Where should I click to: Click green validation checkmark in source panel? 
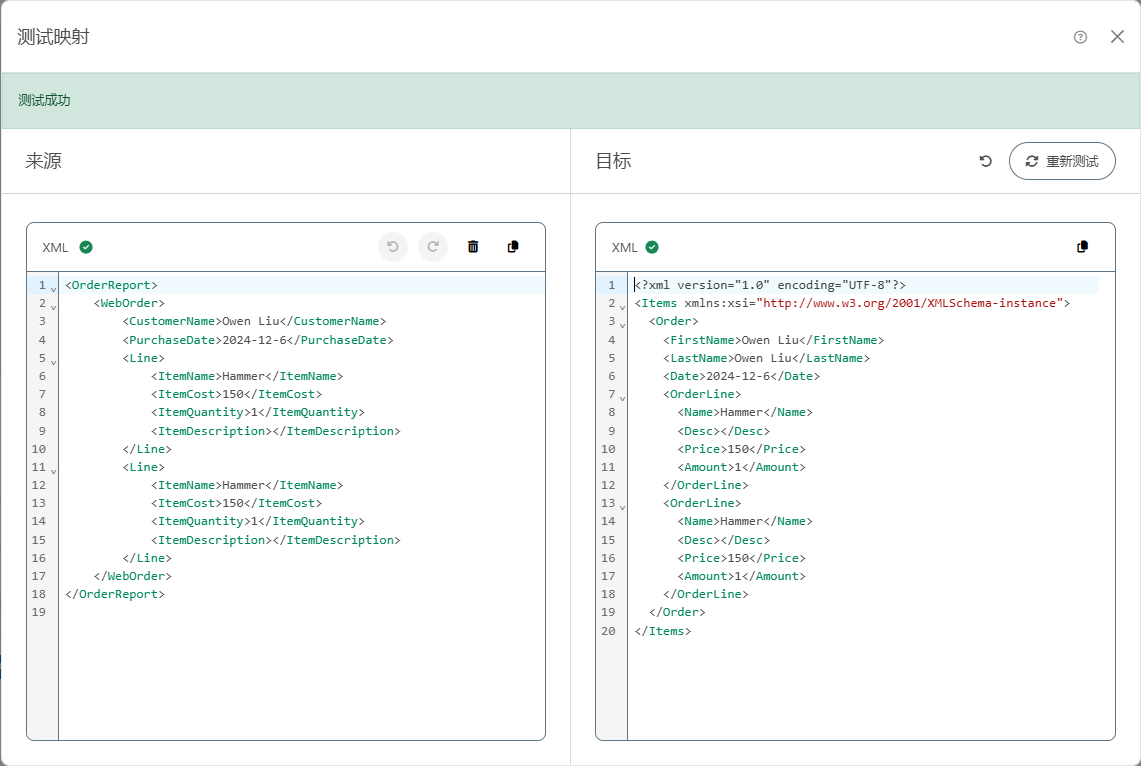(86, 247)
